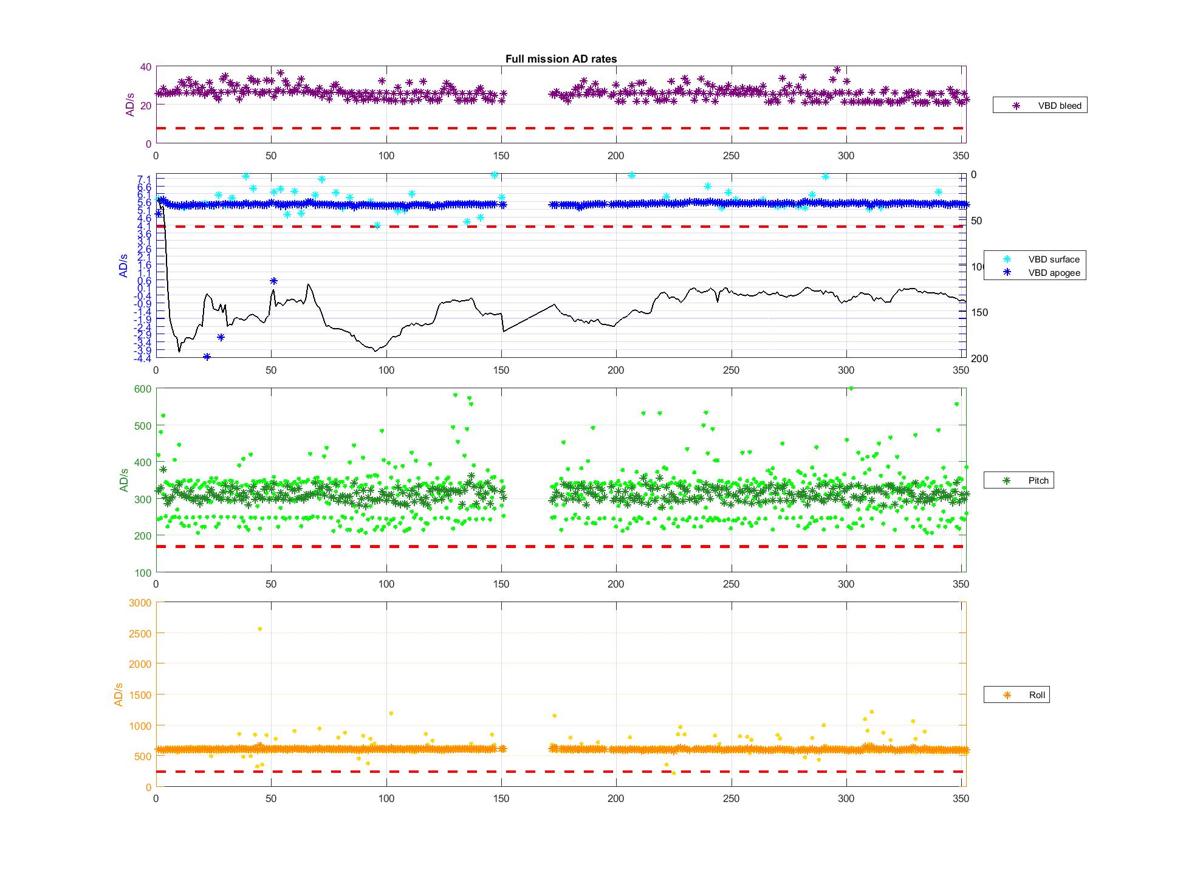Click the Roll outlier point near 2500
Screen dimensions: 1200x885
click(260, 629)
